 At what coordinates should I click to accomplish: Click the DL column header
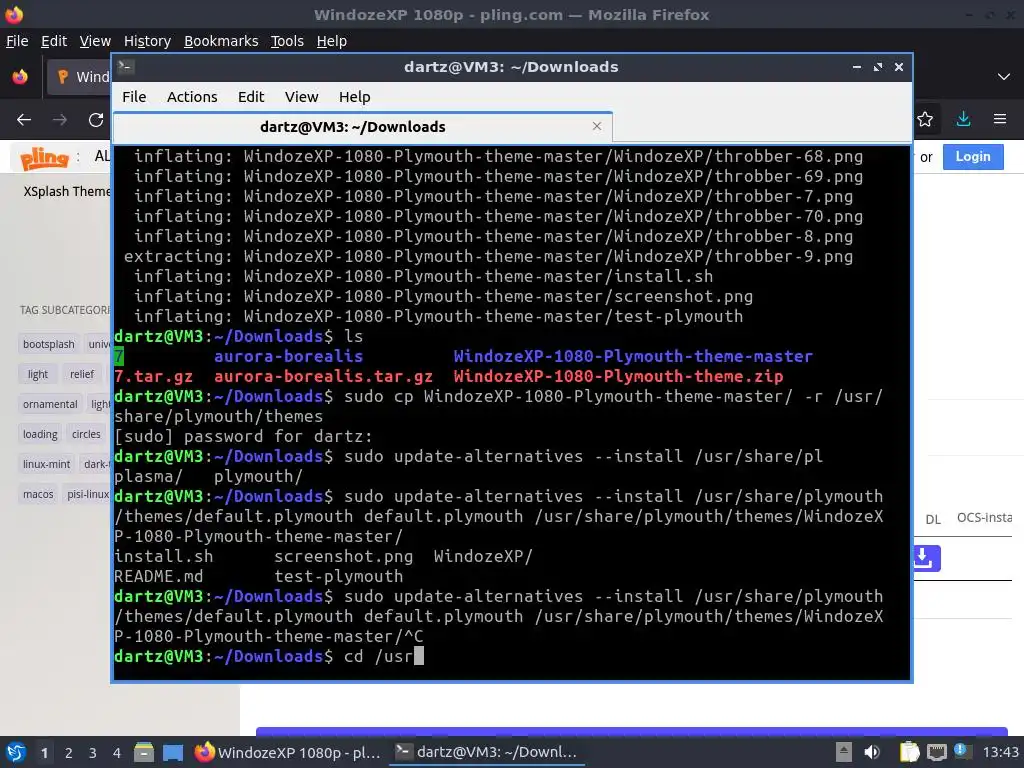(933, 519)
